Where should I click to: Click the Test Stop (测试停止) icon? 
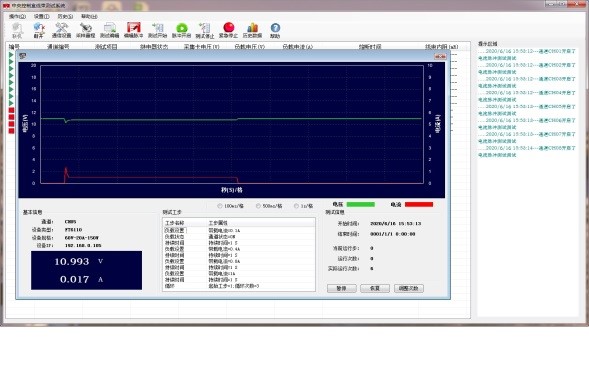[x=205, y=30]
